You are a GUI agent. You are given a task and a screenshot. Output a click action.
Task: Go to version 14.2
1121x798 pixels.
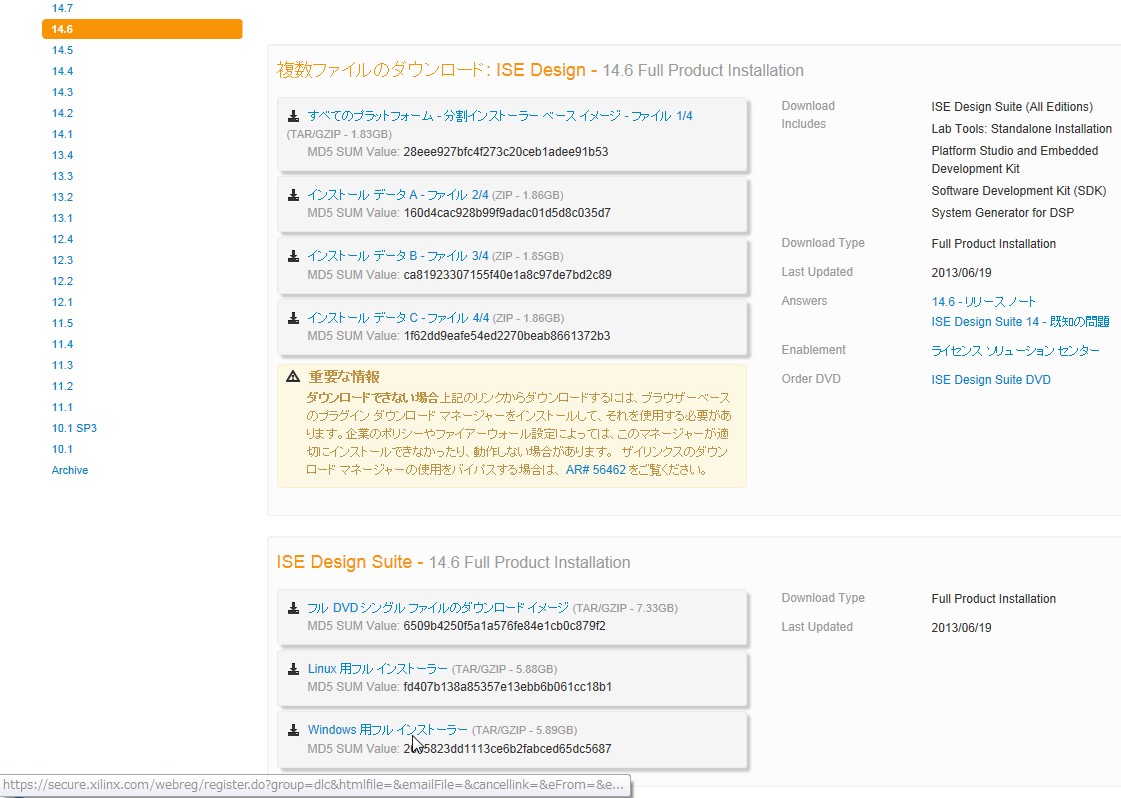coord(62,113)
